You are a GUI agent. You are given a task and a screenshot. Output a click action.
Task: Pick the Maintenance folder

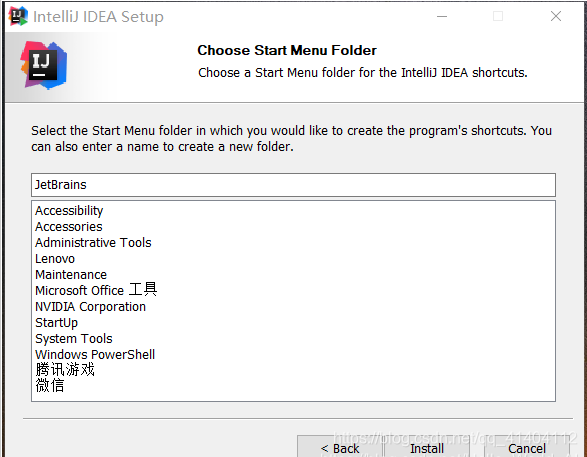pyautogui.click(x=71, y=275)
